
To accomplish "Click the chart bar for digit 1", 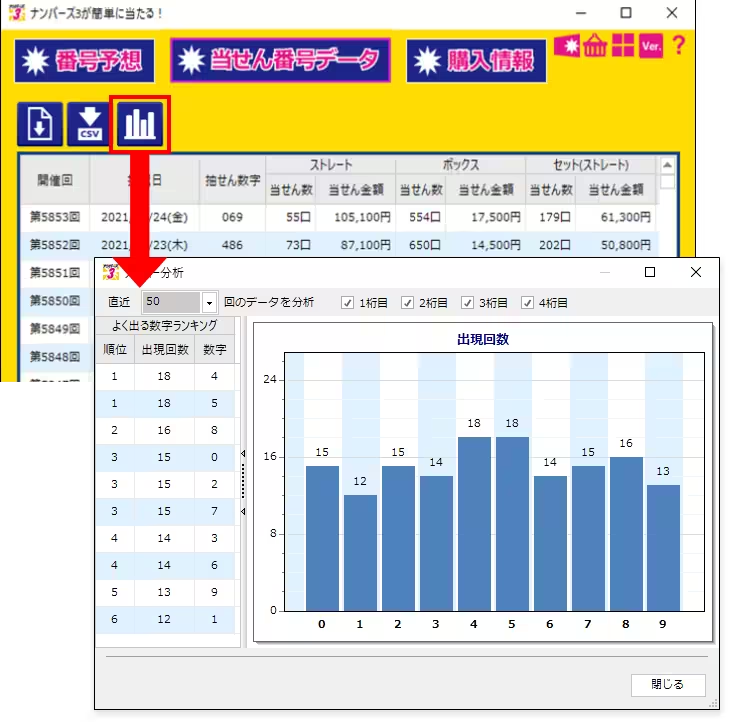I will pos(360,553).
